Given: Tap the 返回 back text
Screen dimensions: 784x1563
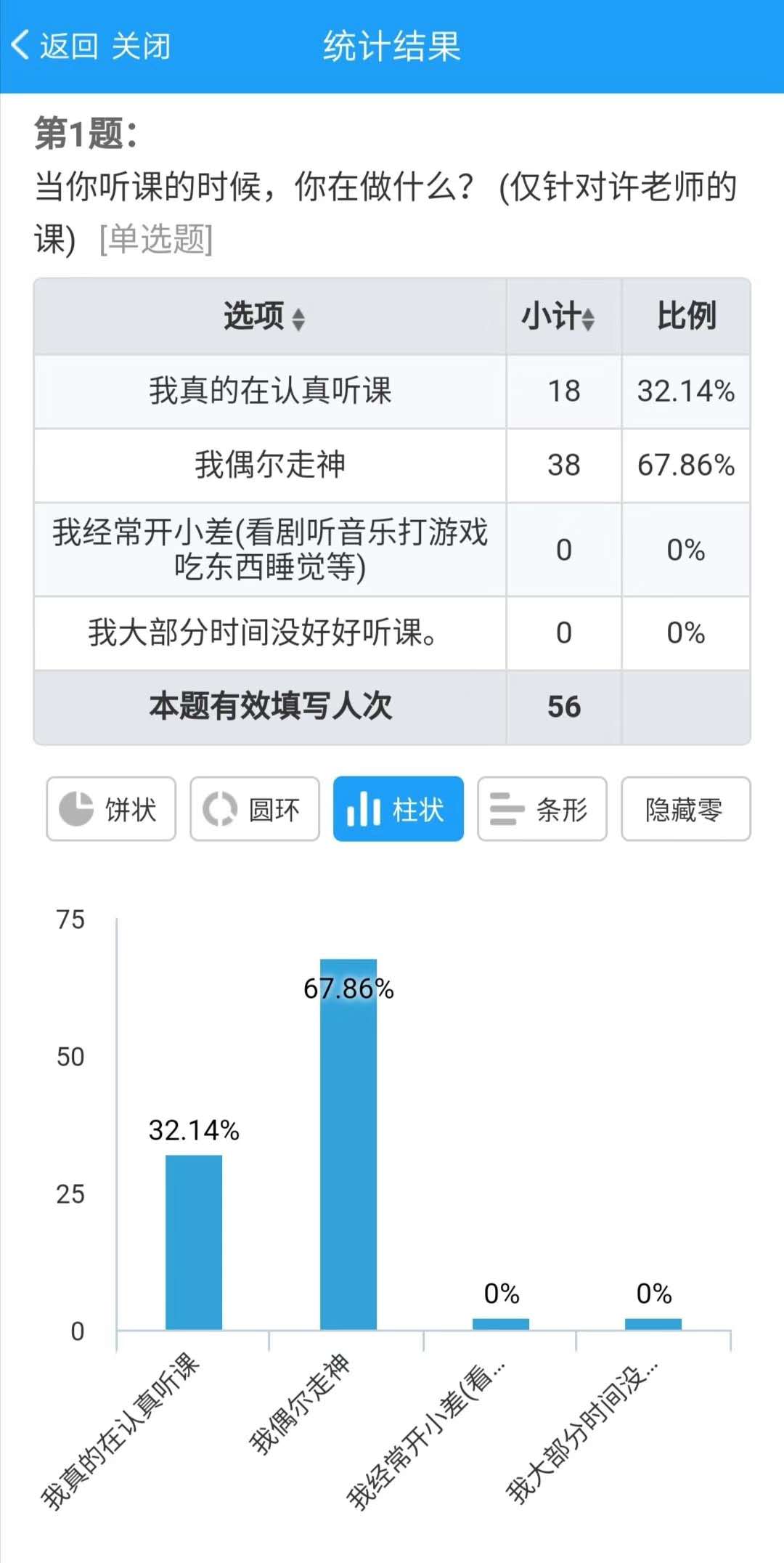Looking at the screenshot, I should point(69,46).
